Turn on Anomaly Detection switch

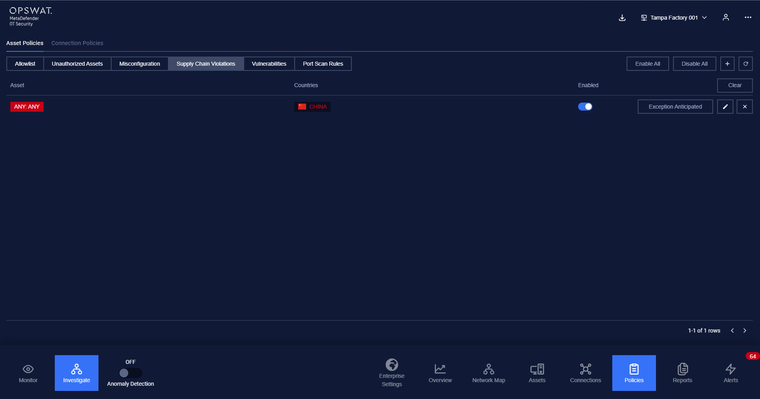[130, 373]
